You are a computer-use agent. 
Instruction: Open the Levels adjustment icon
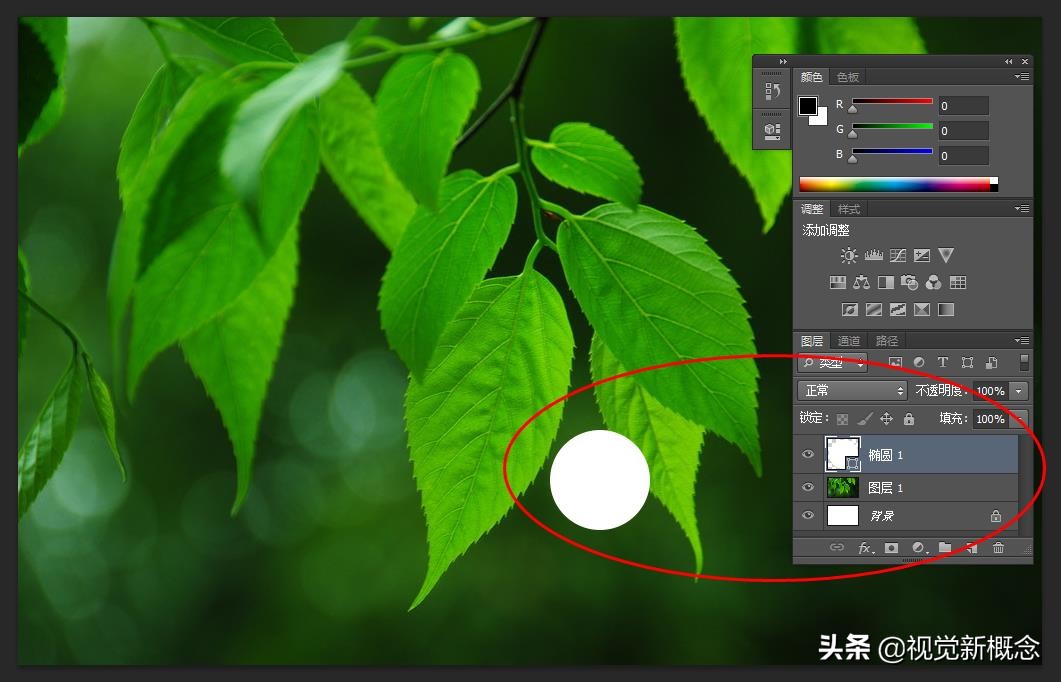coord(874,256)
